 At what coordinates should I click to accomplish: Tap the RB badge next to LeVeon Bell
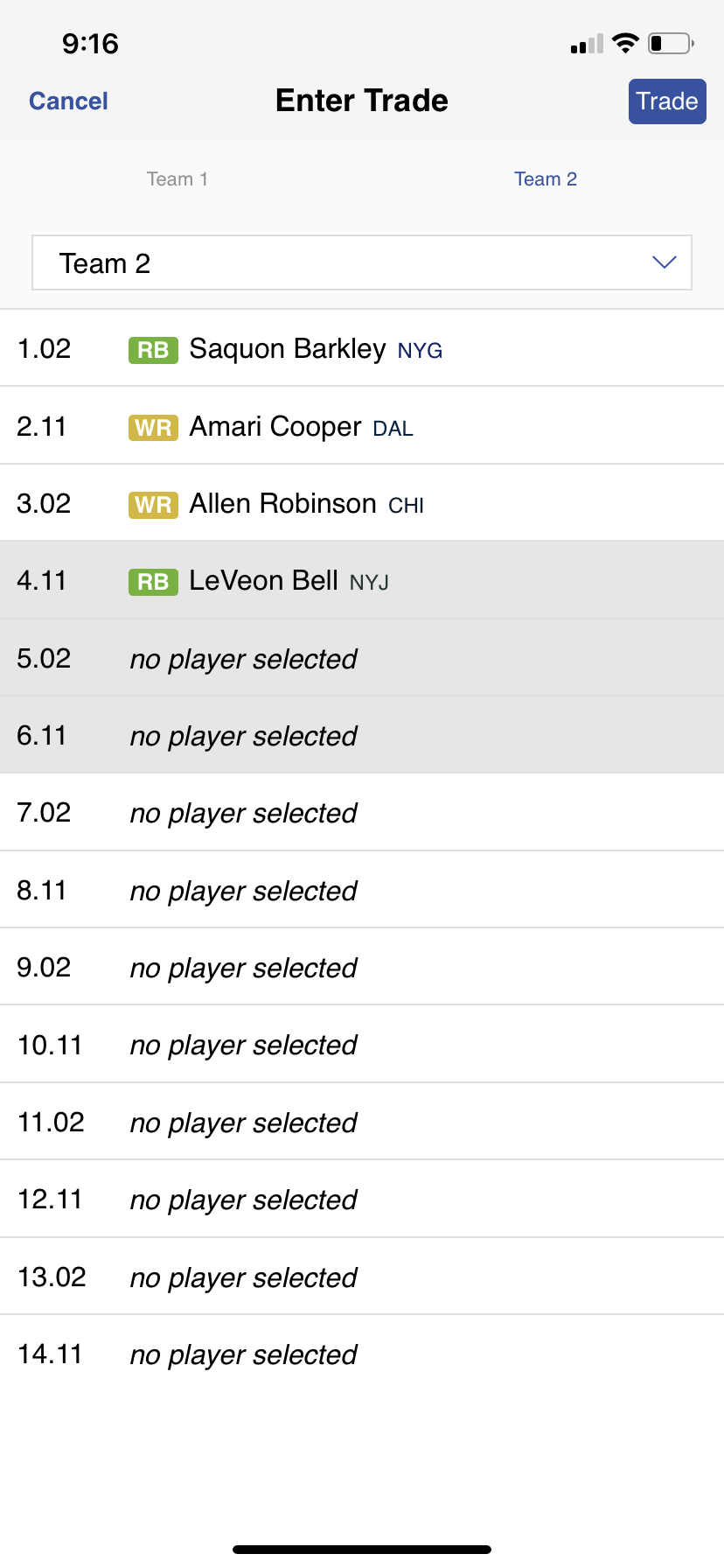pos(153,582)
